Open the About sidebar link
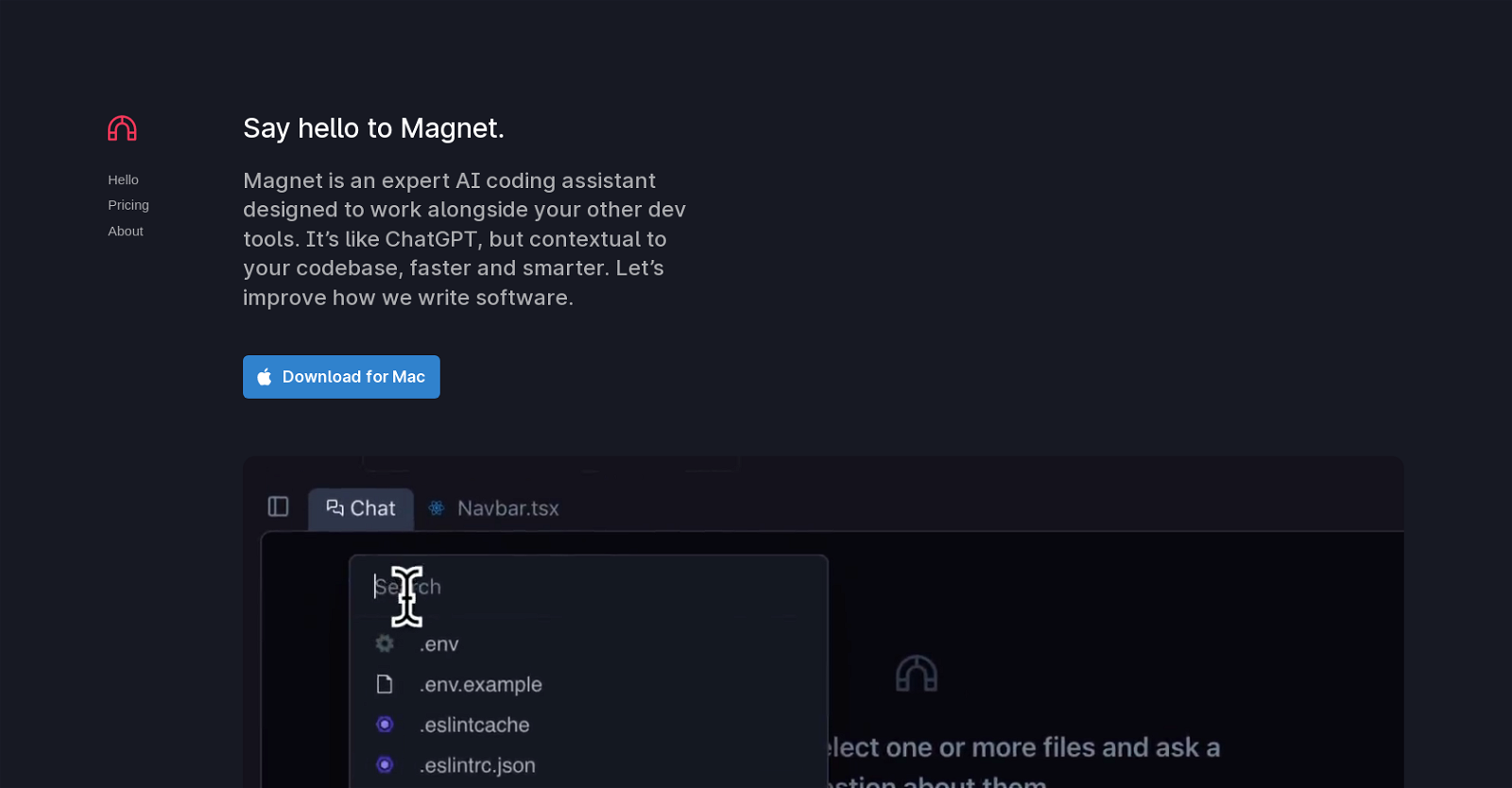 (x=126, y=231)
